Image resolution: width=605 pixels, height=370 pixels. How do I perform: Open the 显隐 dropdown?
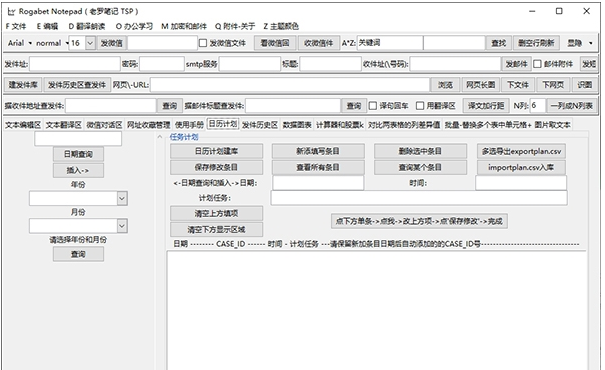pyautogui.click(x=580, y=43)
